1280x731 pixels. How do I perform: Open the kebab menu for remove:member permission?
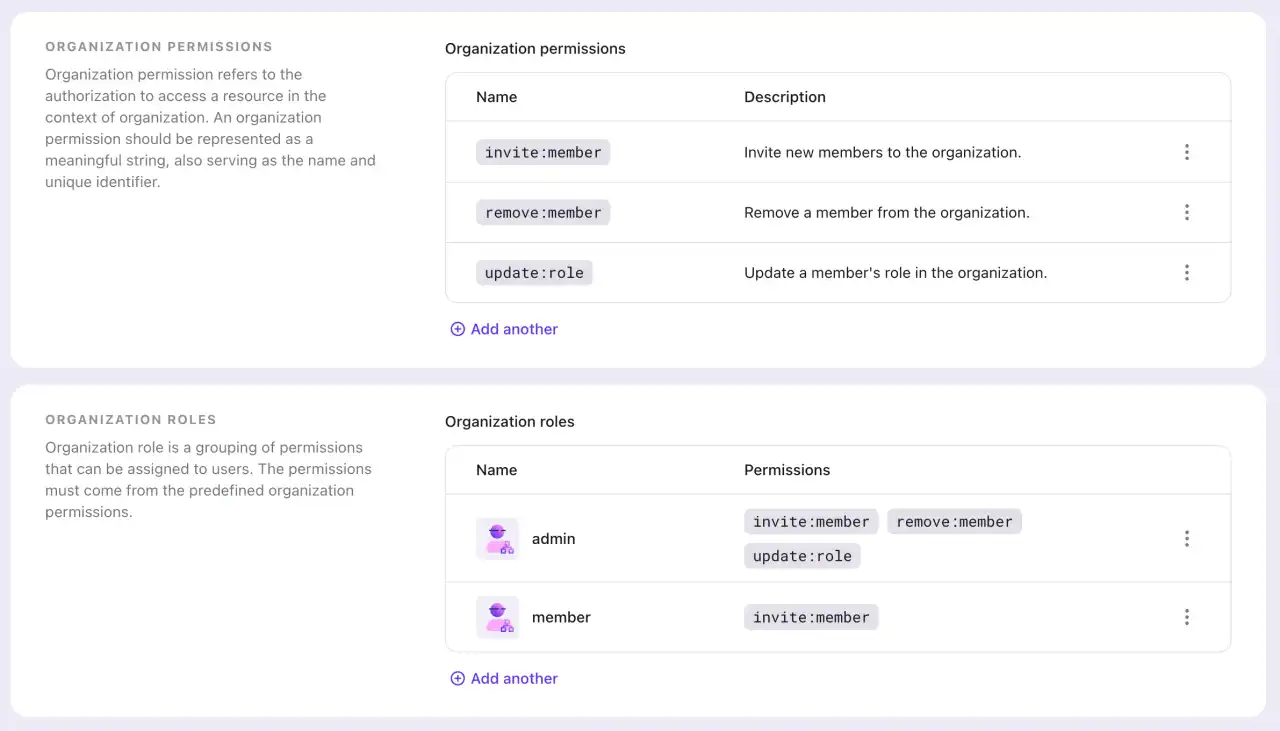click(1186, 212)
